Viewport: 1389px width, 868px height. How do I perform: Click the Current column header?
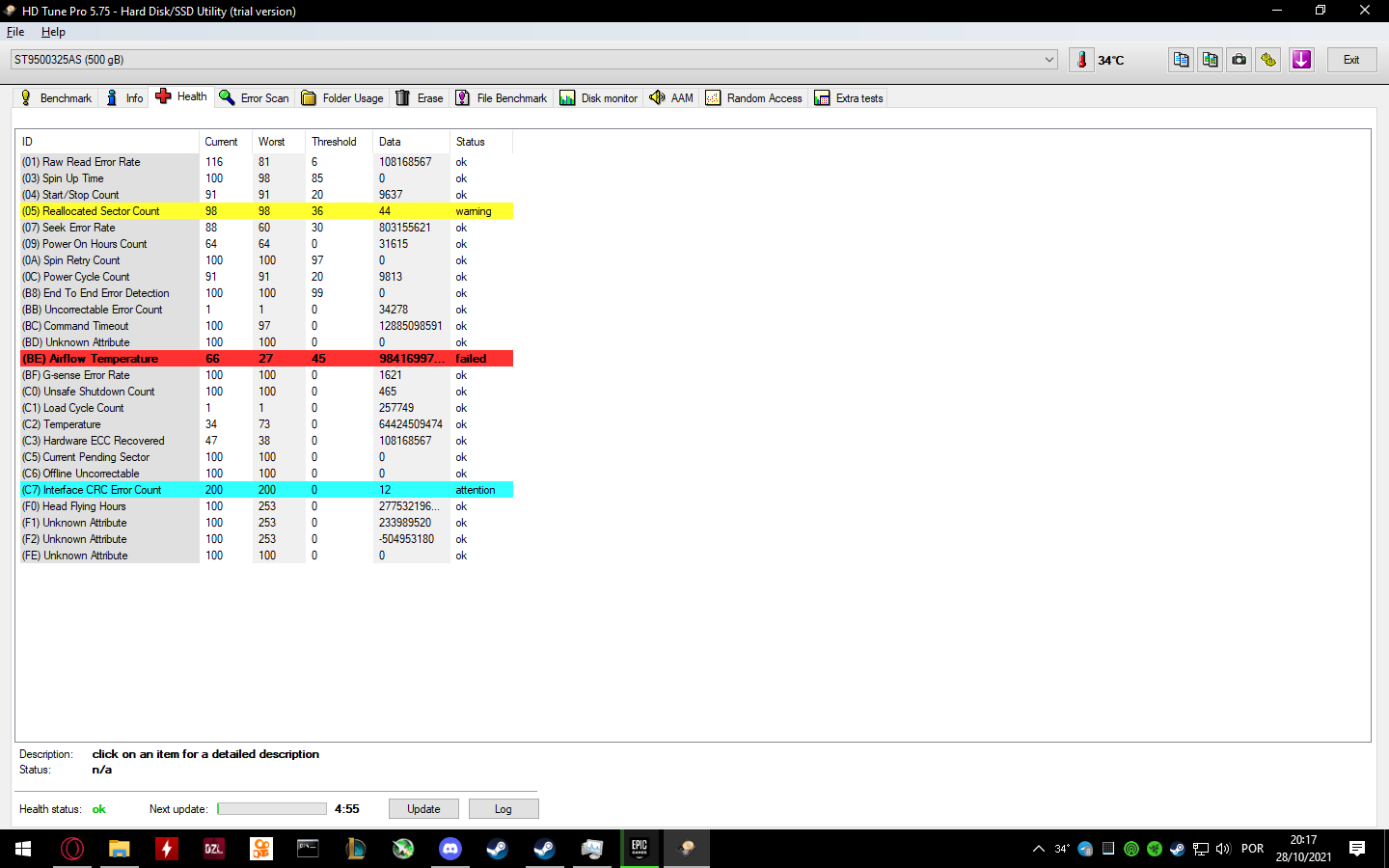(226, 142)
